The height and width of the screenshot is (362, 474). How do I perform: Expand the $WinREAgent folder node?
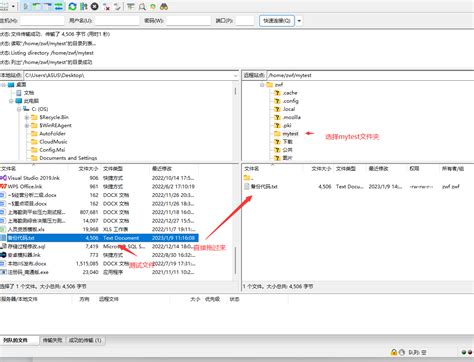click(x=27, y=126)
